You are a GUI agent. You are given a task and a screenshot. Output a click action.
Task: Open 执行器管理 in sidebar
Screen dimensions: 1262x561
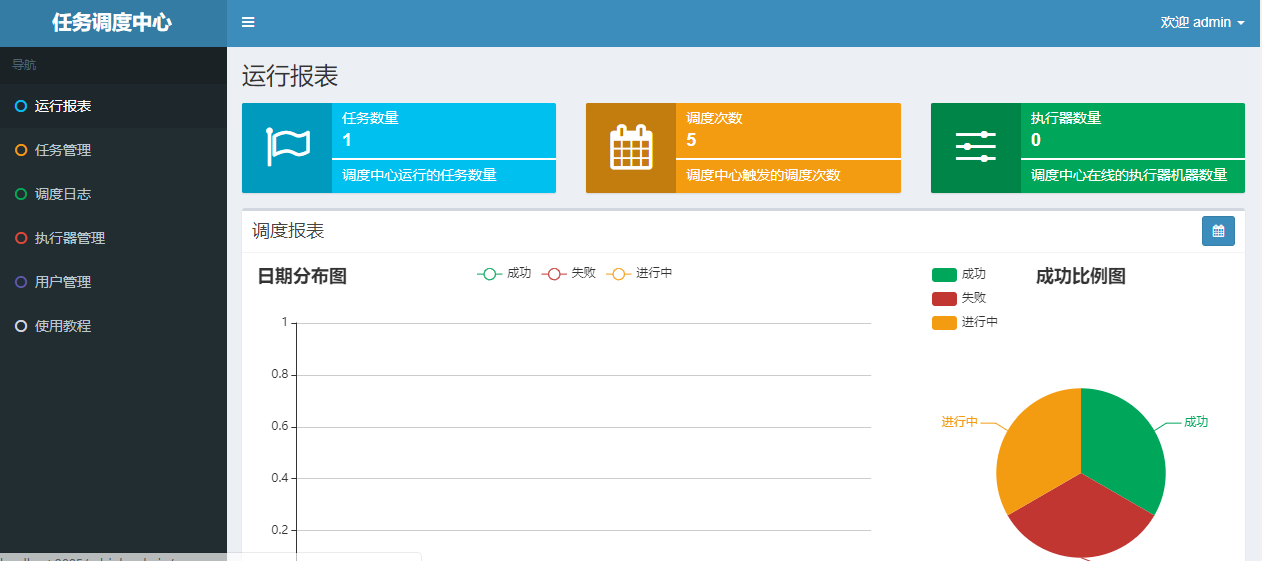(x=113, y=238)
